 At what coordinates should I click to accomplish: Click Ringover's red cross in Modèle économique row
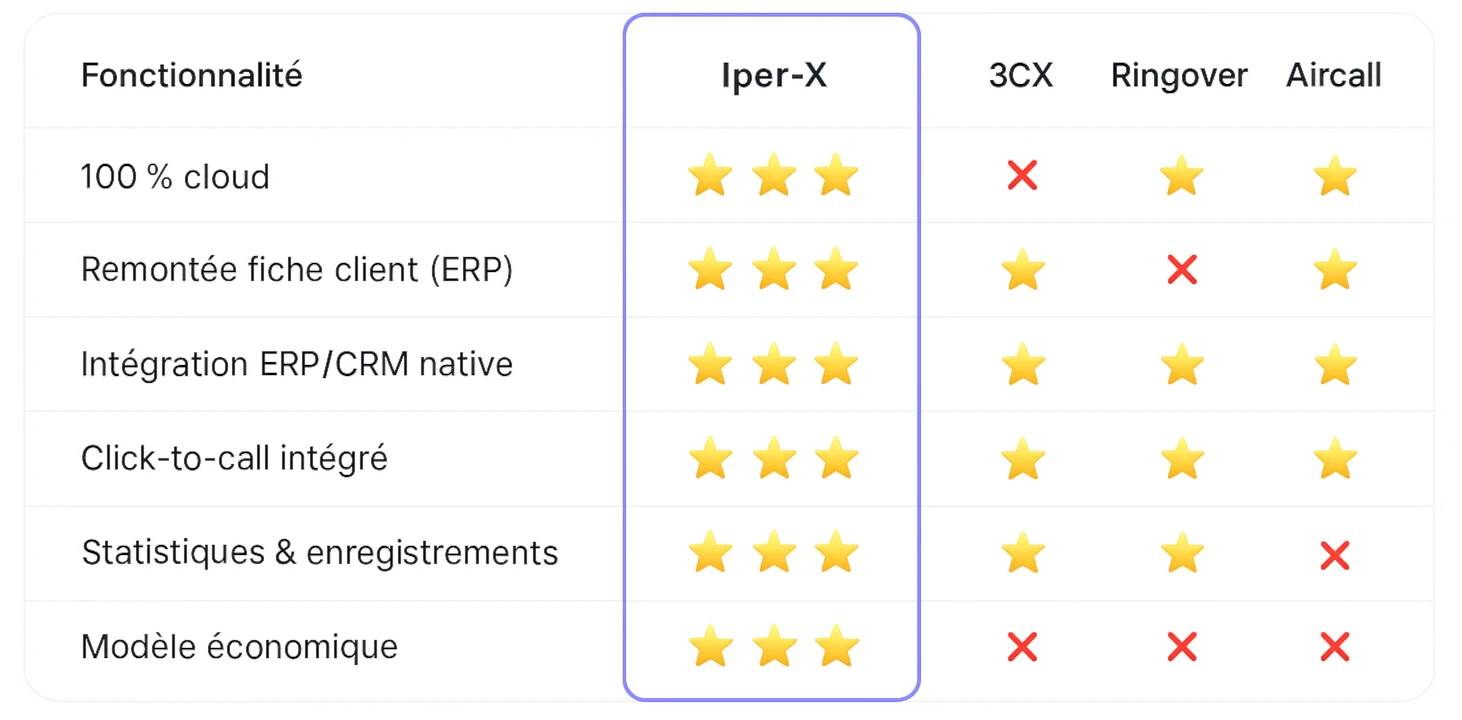[x=1182, y=647]
